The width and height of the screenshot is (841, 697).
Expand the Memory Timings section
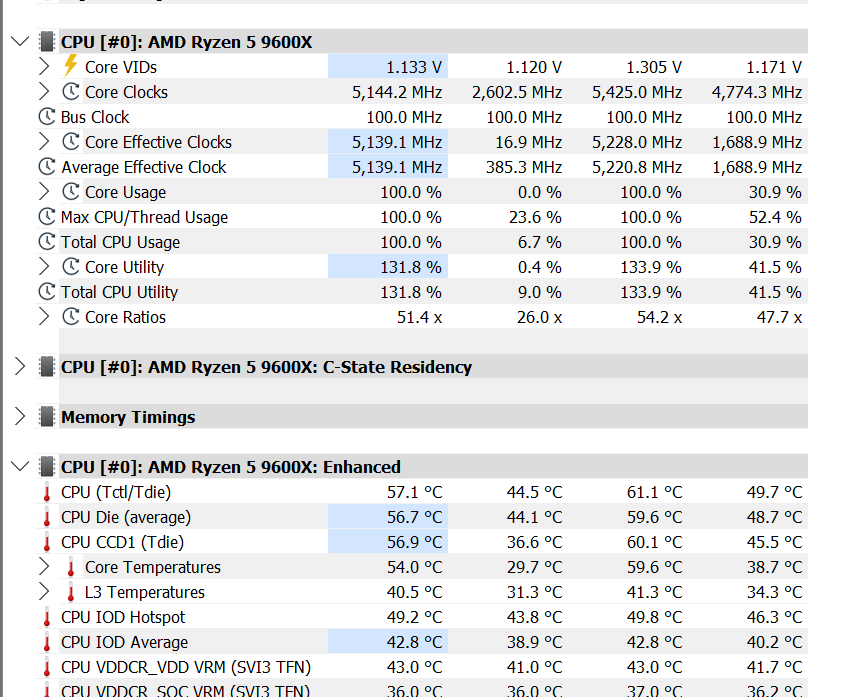click(20, 417)
